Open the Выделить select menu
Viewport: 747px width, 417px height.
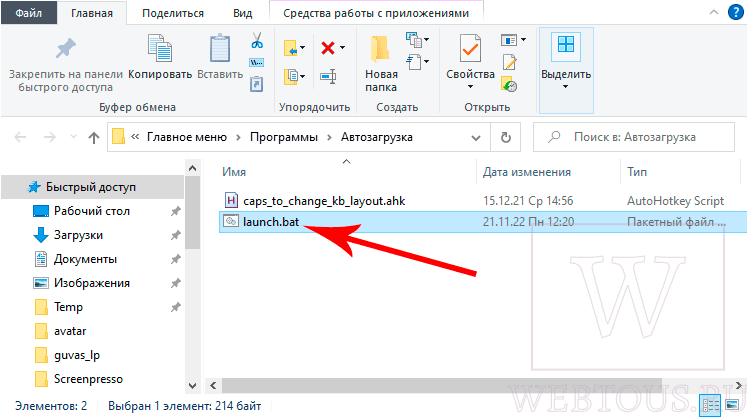click(566, 70)
